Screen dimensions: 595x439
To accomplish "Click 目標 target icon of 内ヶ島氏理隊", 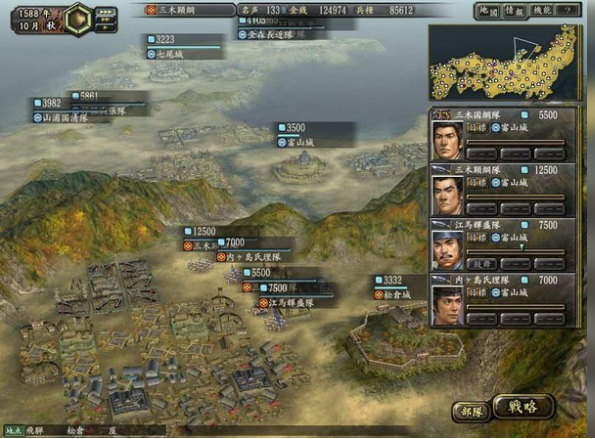I will 477,293.
